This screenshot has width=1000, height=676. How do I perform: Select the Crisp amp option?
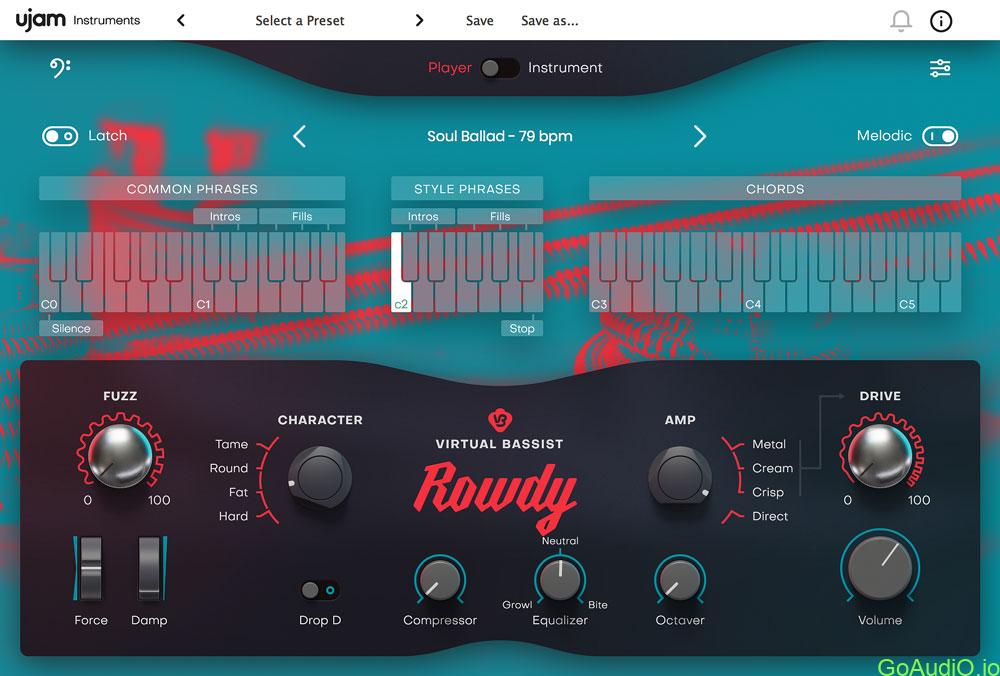[768, 492]
